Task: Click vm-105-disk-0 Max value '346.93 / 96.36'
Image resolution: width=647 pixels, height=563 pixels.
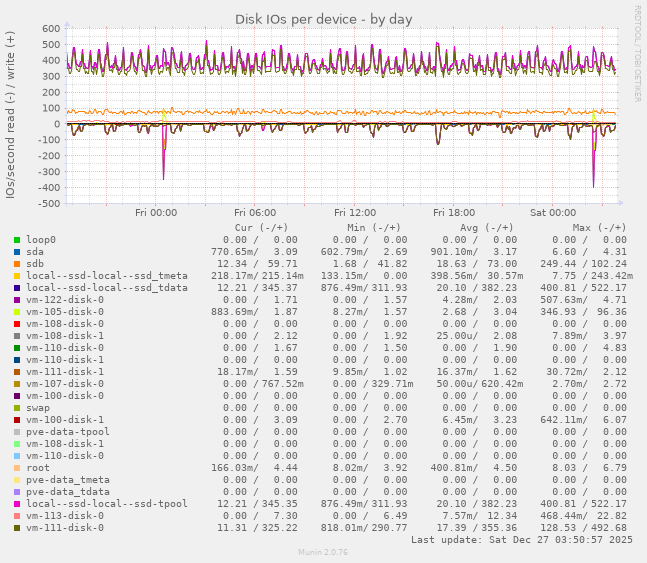Action: (x=583, y=312)
